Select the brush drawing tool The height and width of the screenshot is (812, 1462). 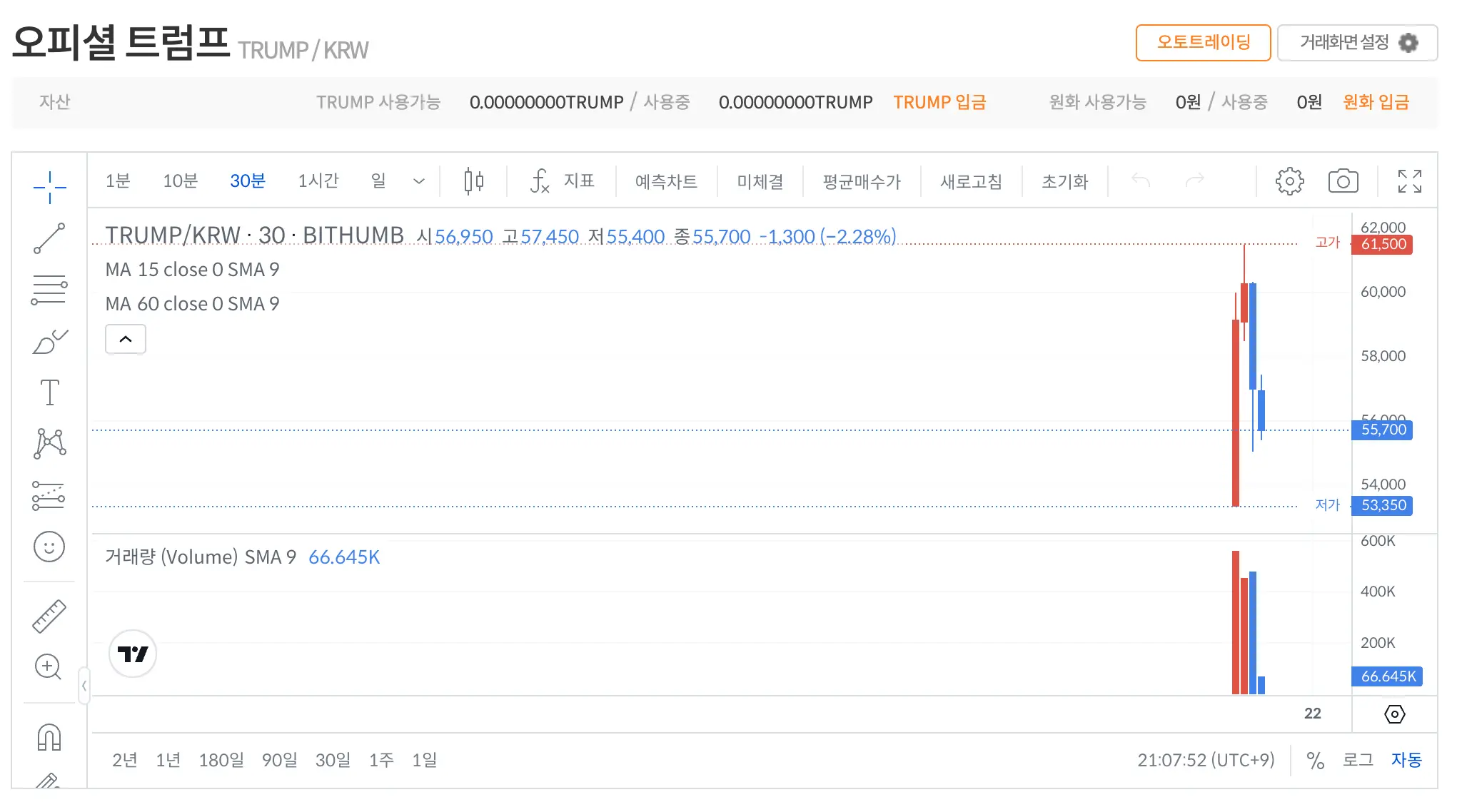point(49,341)
